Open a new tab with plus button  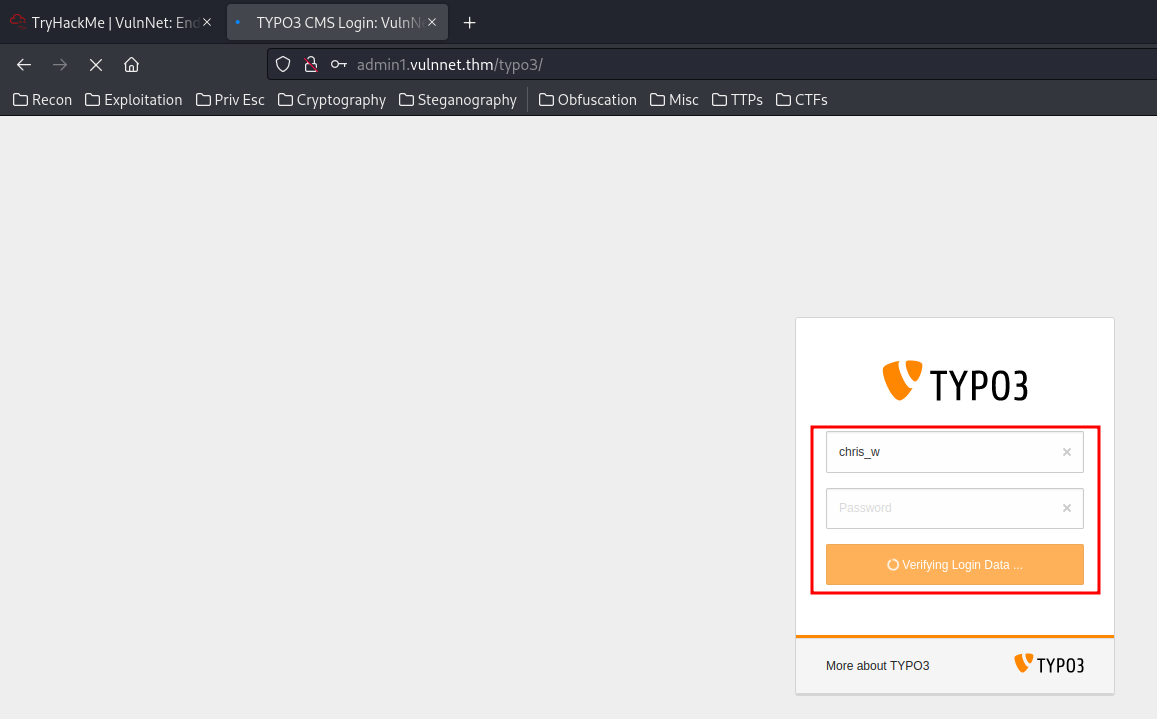pyautogui.click(x=469, y=23)
